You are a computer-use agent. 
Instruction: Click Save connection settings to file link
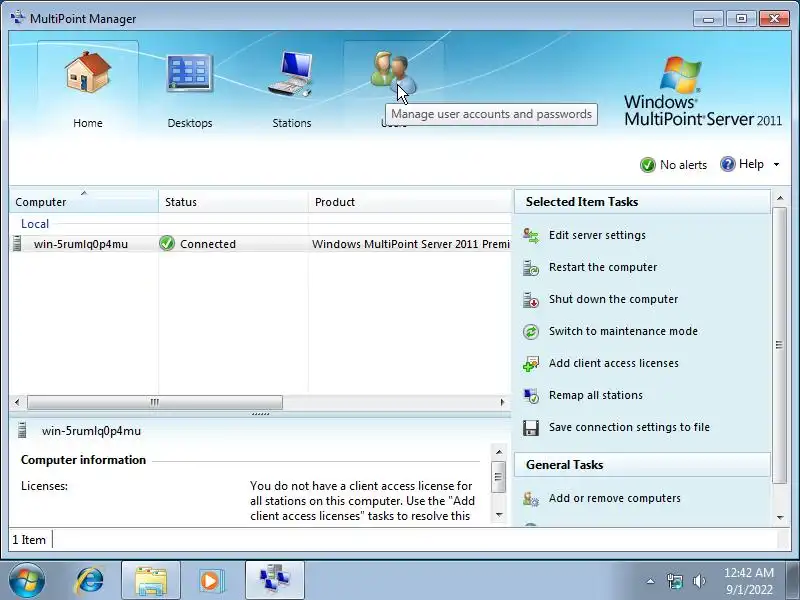[x=629, y=427]
